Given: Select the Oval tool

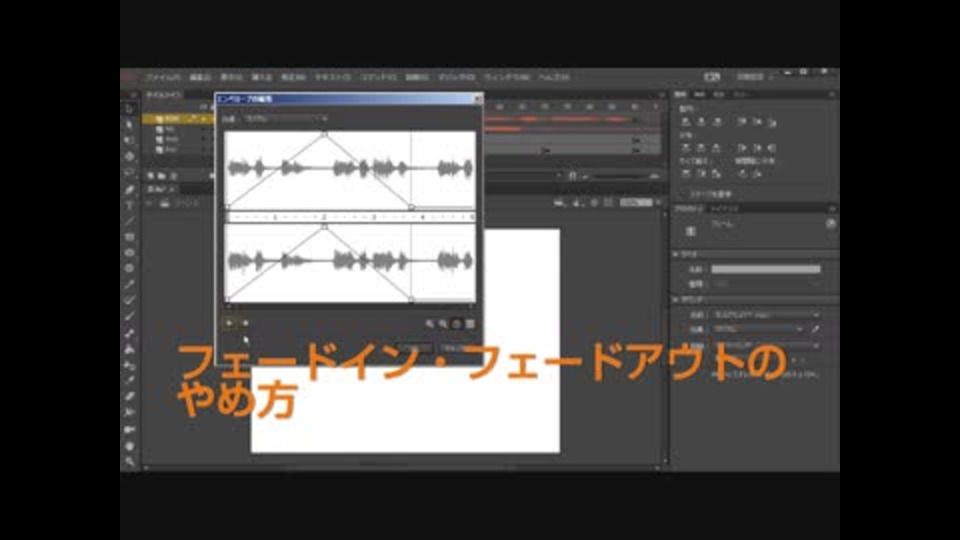Looking at the screenshot, I should click(x=129, y=253).
